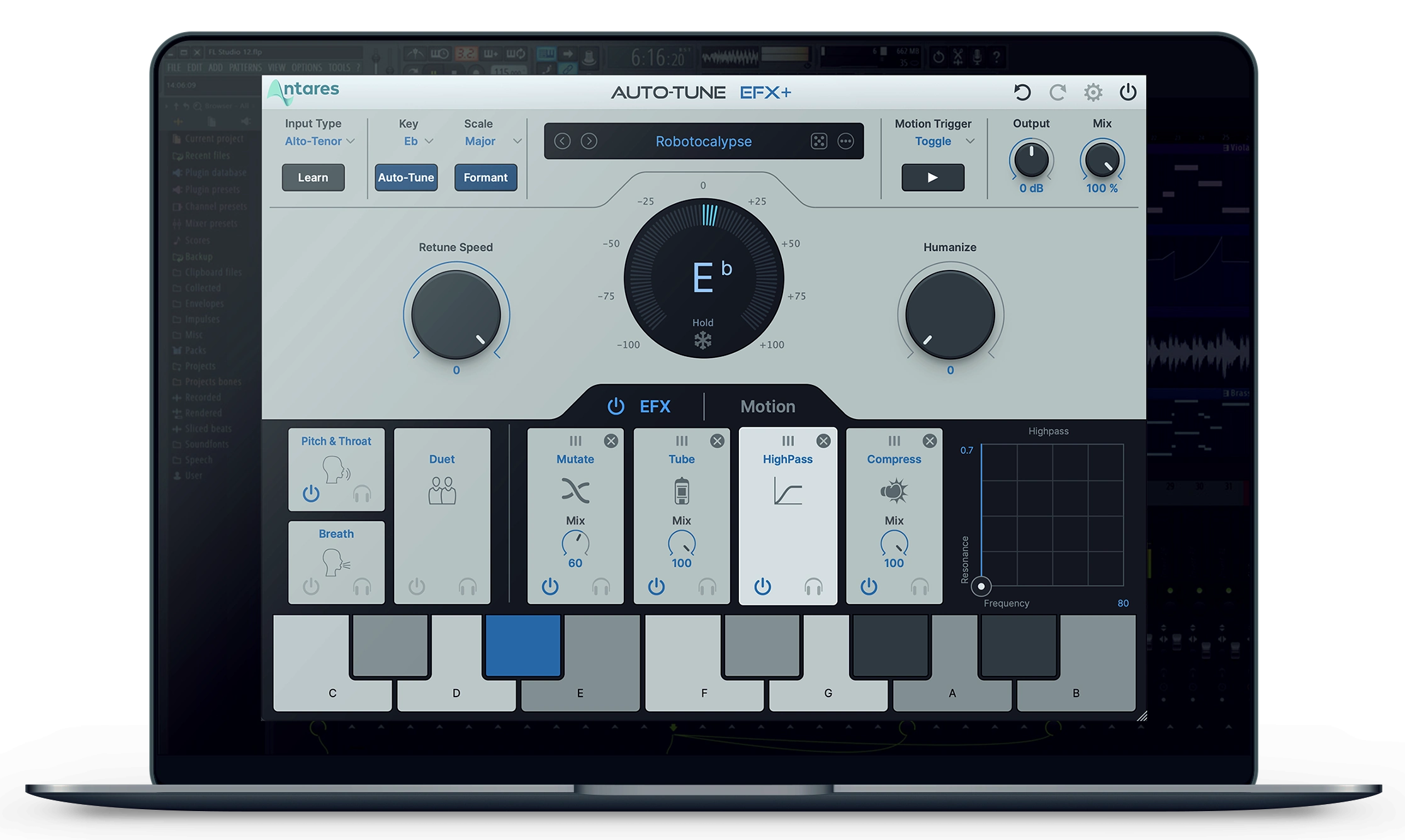The height and width of the screenshot is (840, 1405).
Task: Redo the last change
Action: coord(1058,92)
